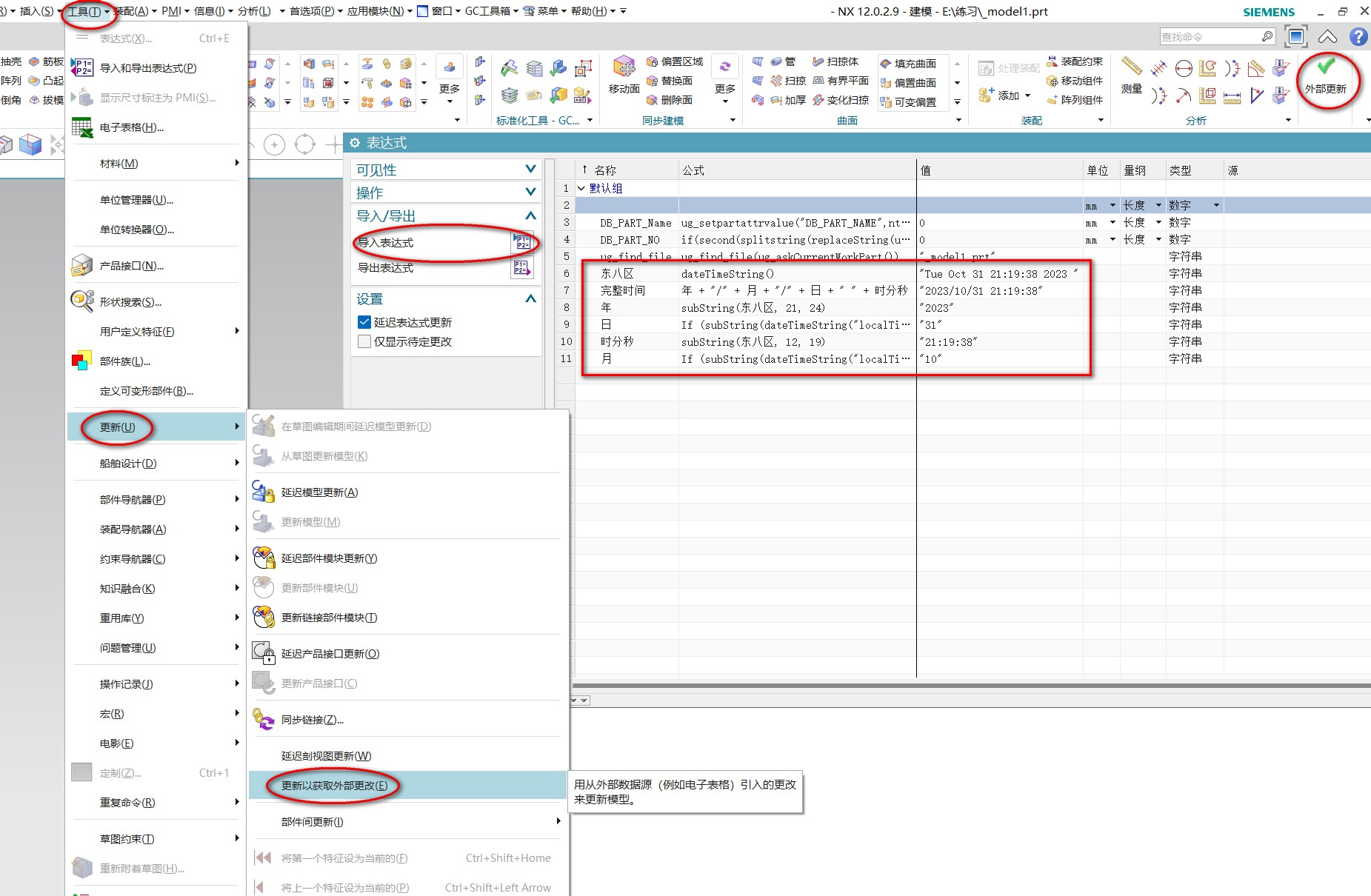Collapse the ribbon with the up chevron

click(x=1328, y=36)
